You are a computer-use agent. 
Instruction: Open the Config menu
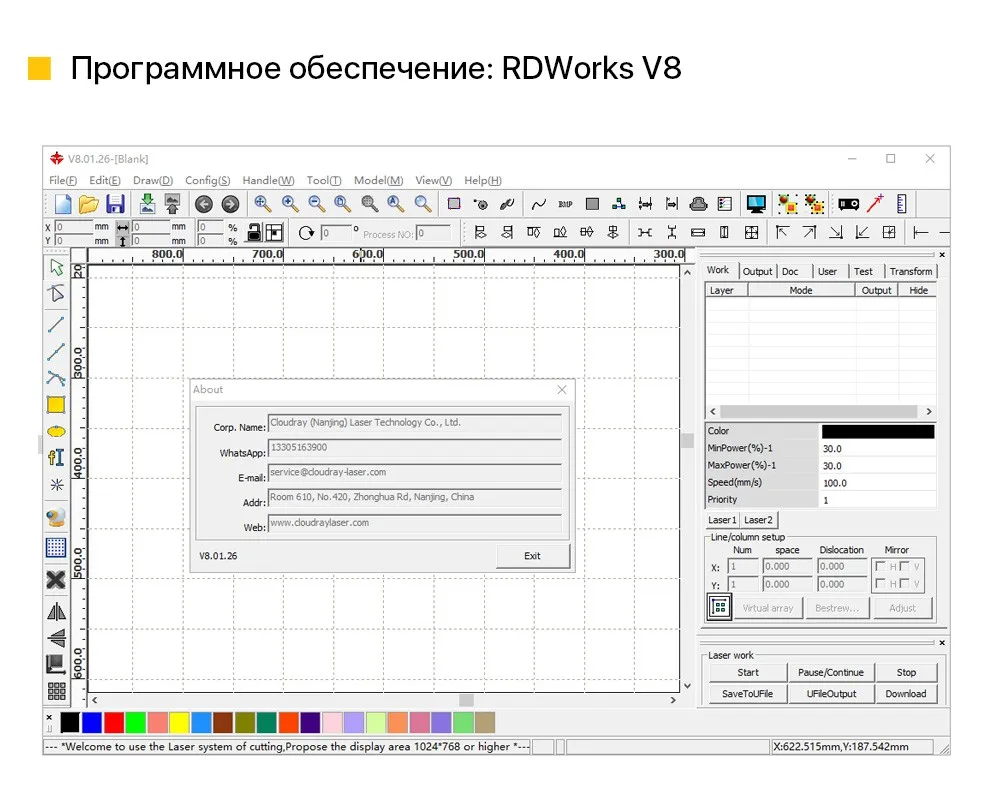pos(207,181)
